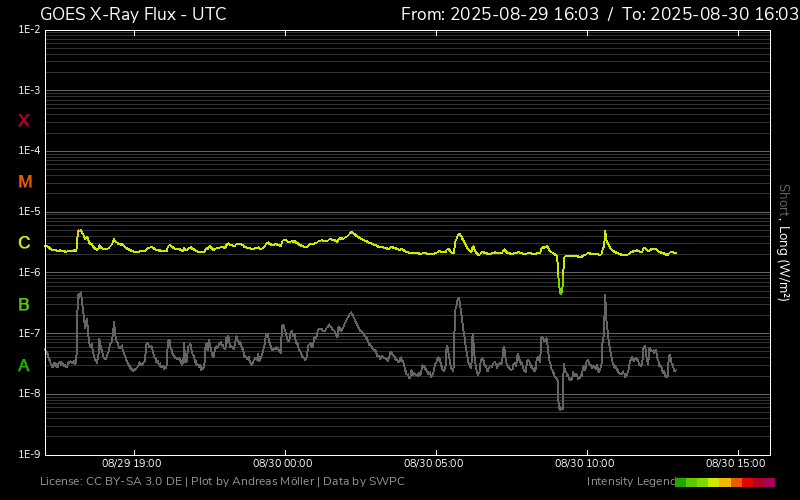Click the Intensity Legend label

click(x=630, y=482)
